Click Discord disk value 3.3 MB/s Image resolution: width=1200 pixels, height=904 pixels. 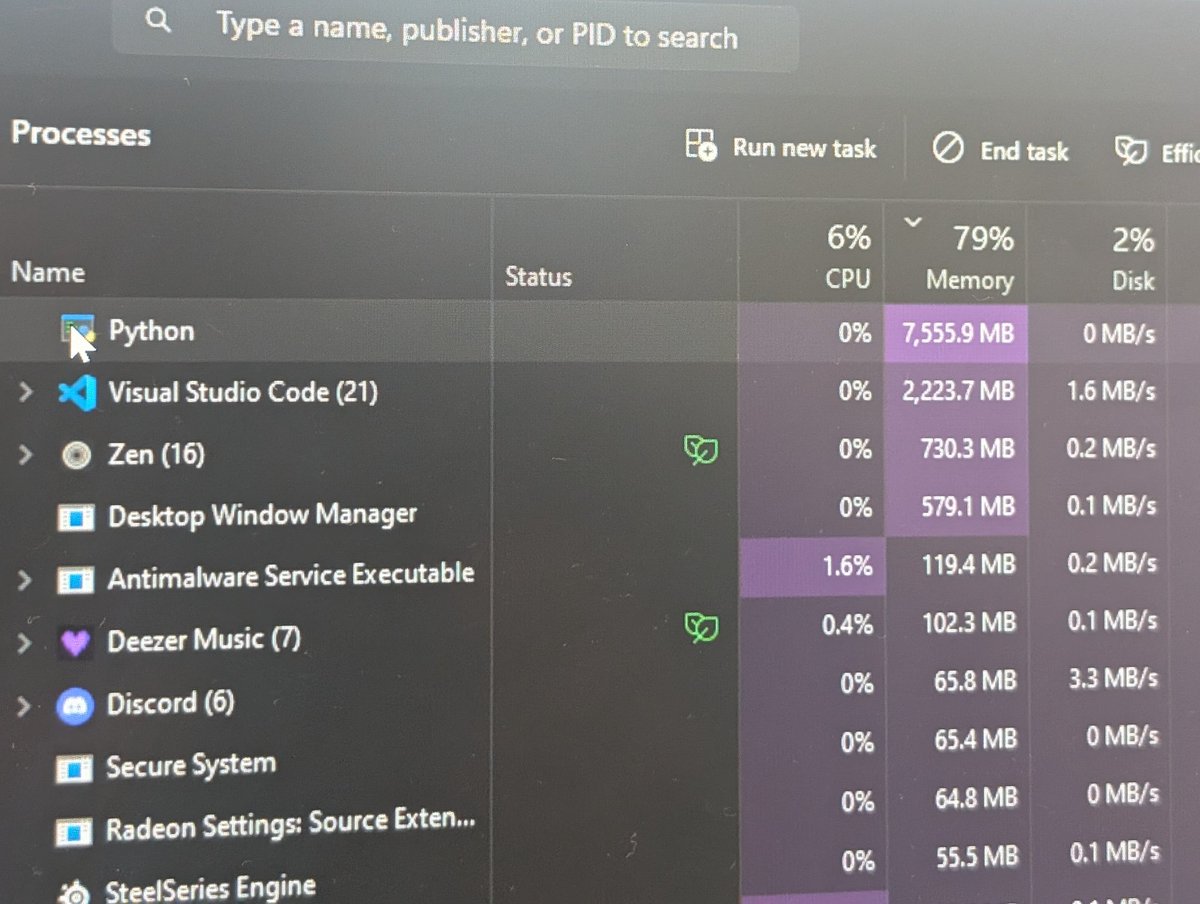coord(1112,679)
